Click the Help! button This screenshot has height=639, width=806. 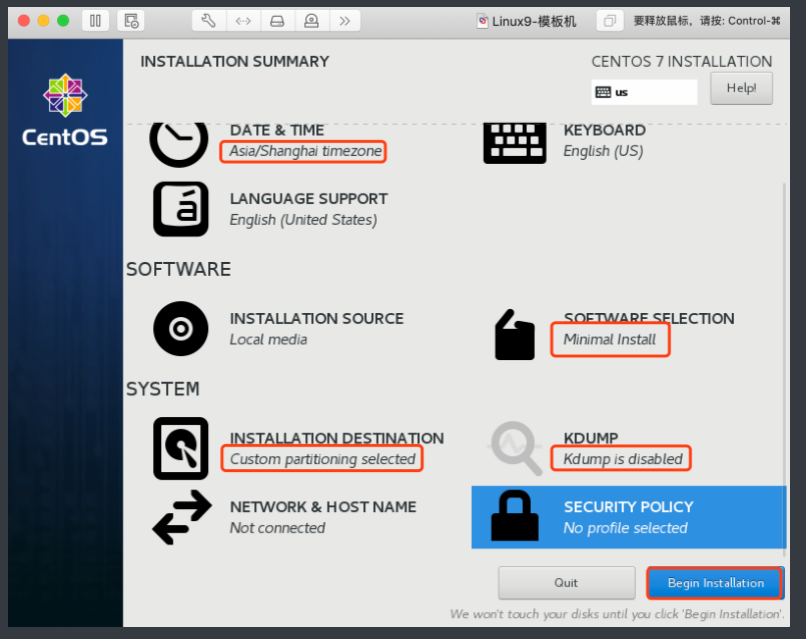pyautogui.click(x=741, y=88)
